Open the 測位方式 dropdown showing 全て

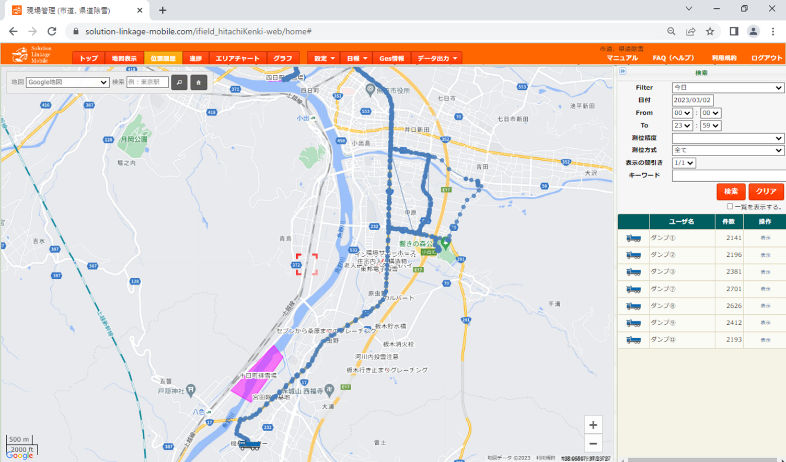click(728, 150)
